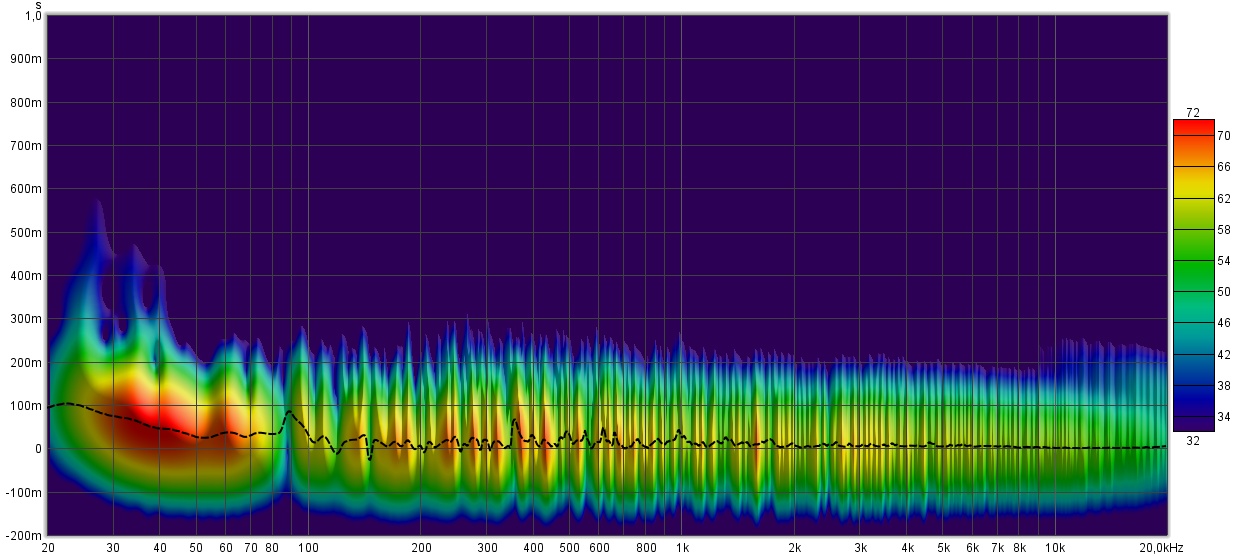Click the 0 time axis label
Viewport: 1249px width, 556px height.
[39, 449]
